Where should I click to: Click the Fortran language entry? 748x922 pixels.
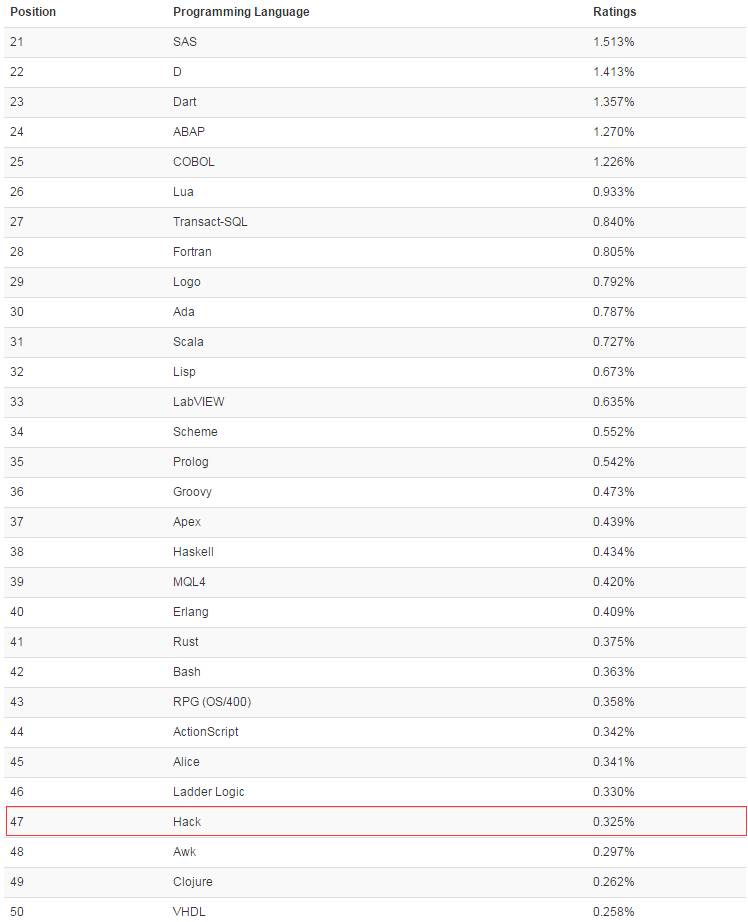192,252
